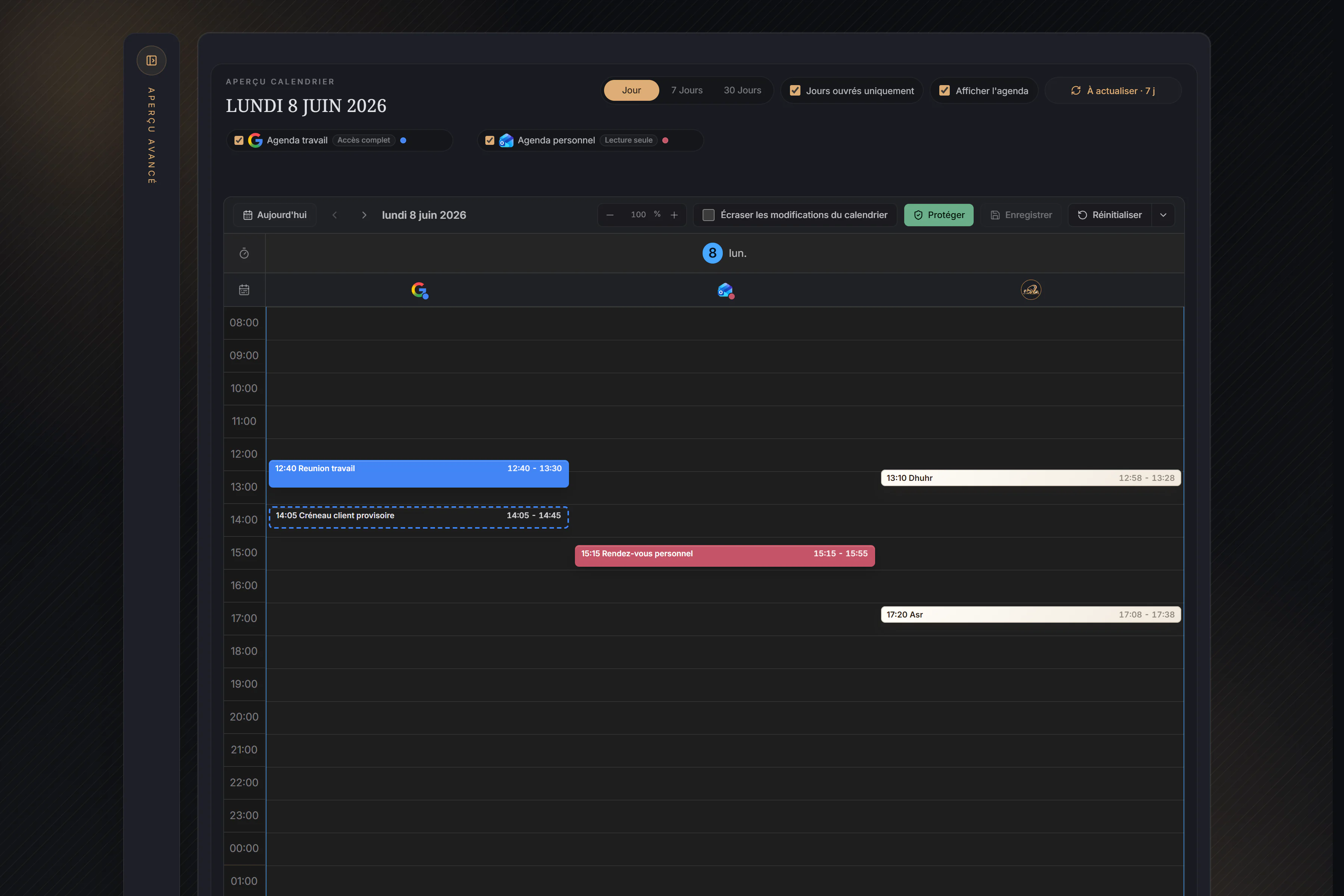Viewport: 1344px width, 896px height.
Task: Open the Réinitialiser dropdown arrow
Action: [1163, 215]
